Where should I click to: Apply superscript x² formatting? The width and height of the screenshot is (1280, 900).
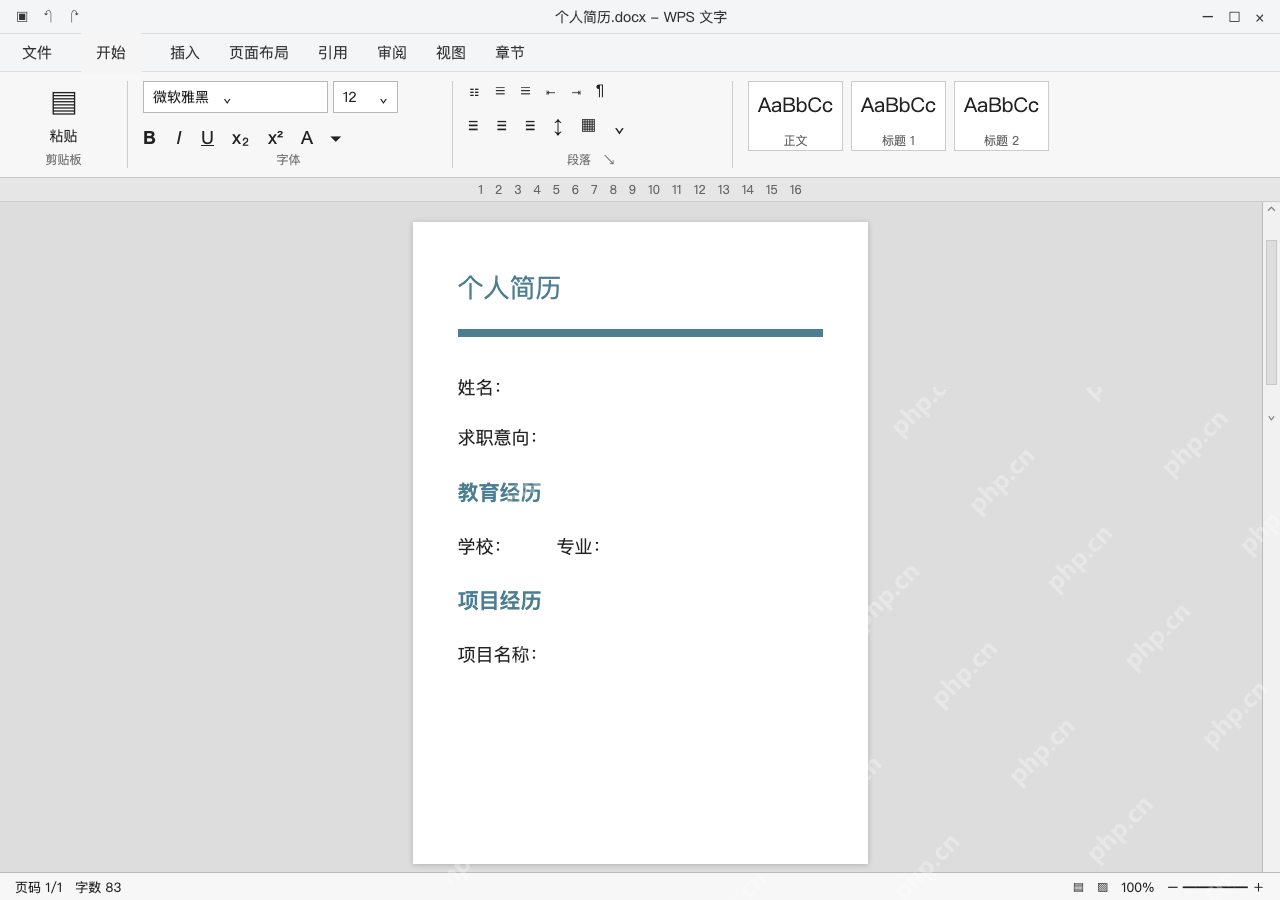click(x=275, y=138)
